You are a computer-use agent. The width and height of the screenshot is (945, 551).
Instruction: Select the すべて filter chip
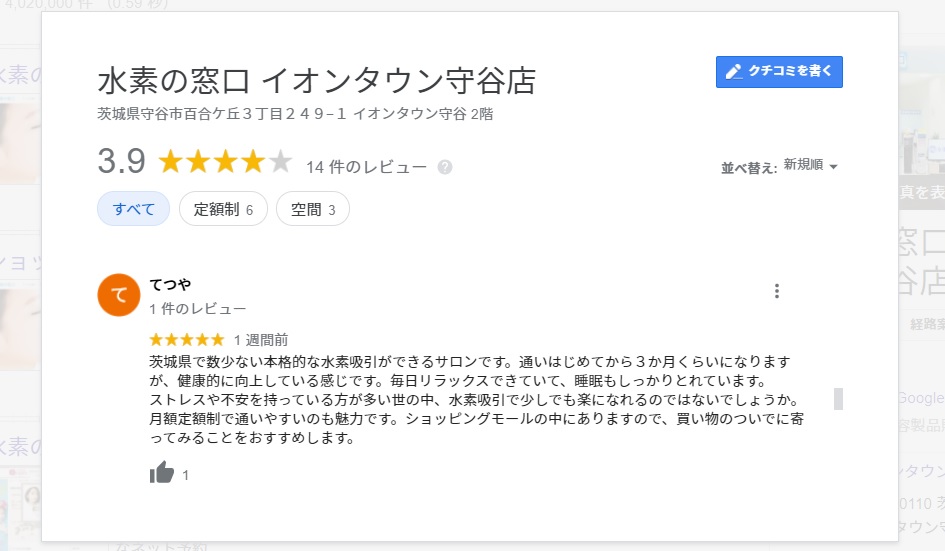pos(134,209)
